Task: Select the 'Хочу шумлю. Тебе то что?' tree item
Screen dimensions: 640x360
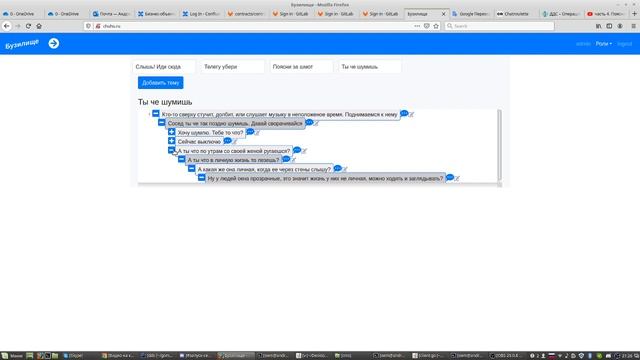Action: [x=210, y=133]
